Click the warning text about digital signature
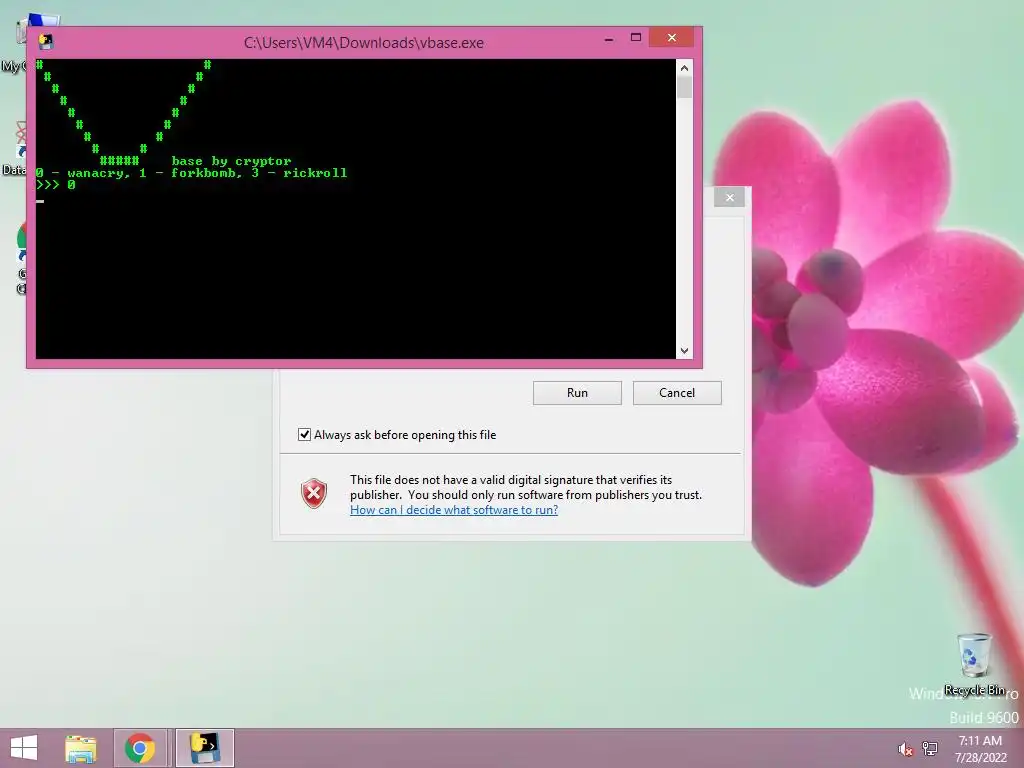The image size is (1024, 768). point(526,487)
